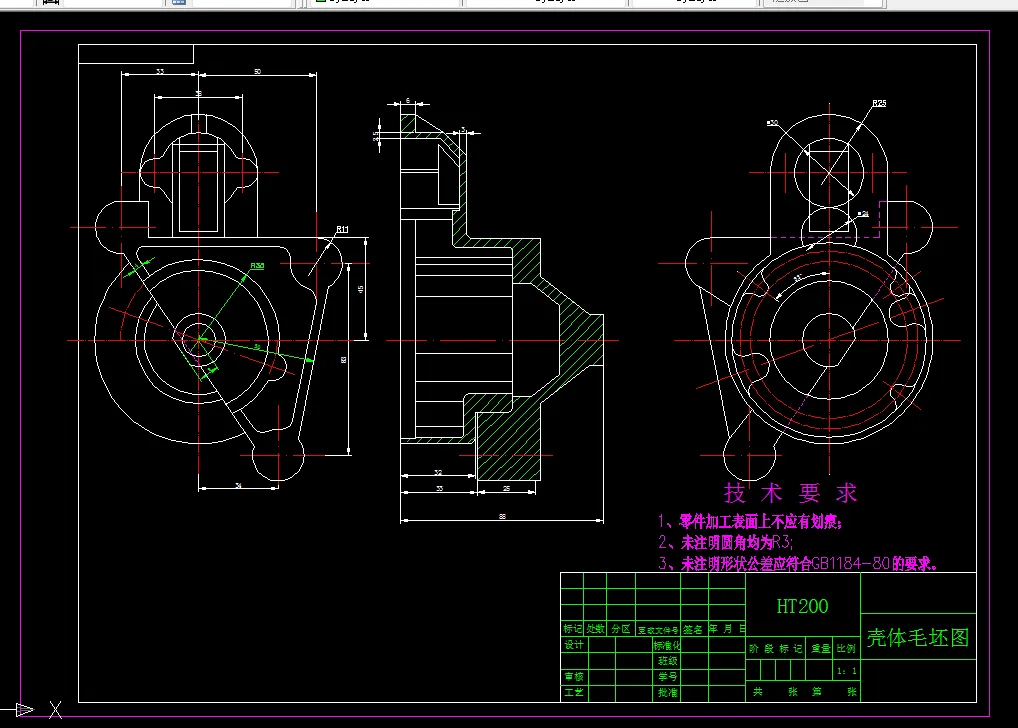
Task: Select the 设计 row label
Action: pos(574,645)
